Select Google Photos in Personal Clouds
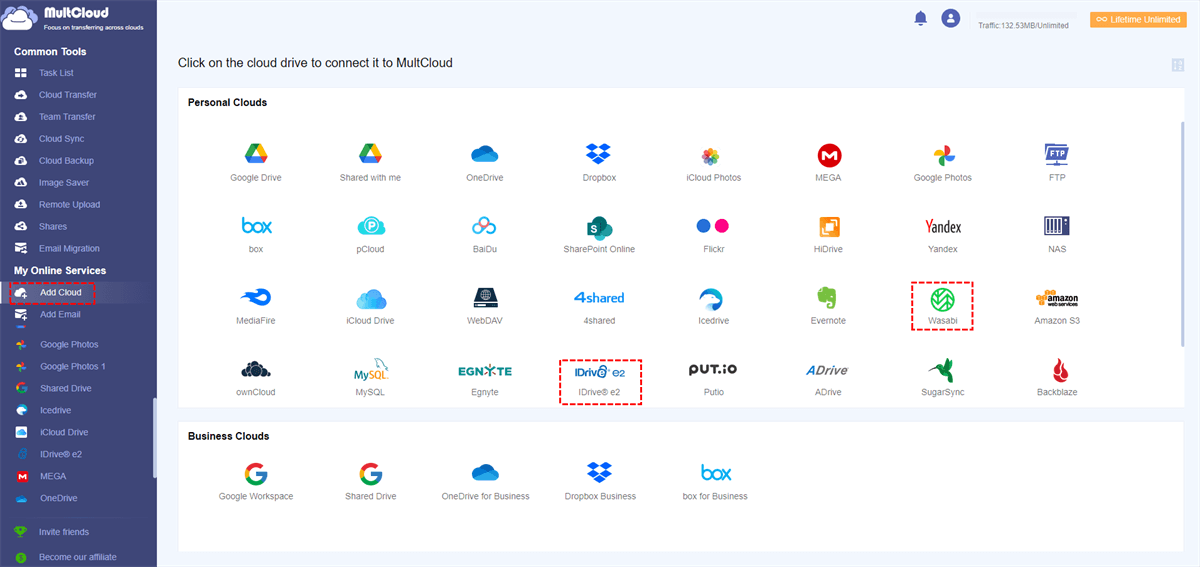Viewport: 1200px width, 567px height. click(942, 163)
